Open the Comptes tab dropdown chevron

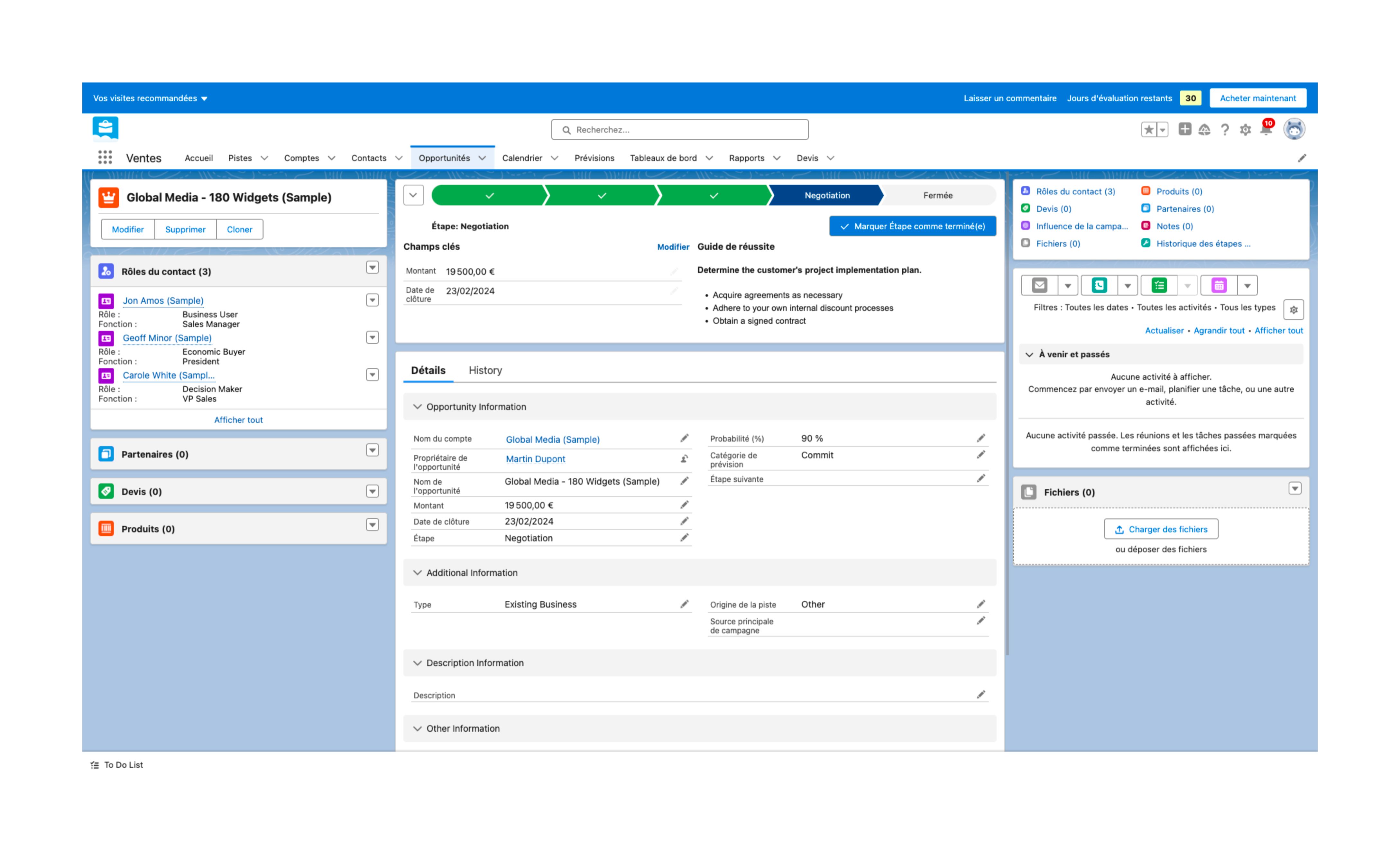click(x=332, y=158)
